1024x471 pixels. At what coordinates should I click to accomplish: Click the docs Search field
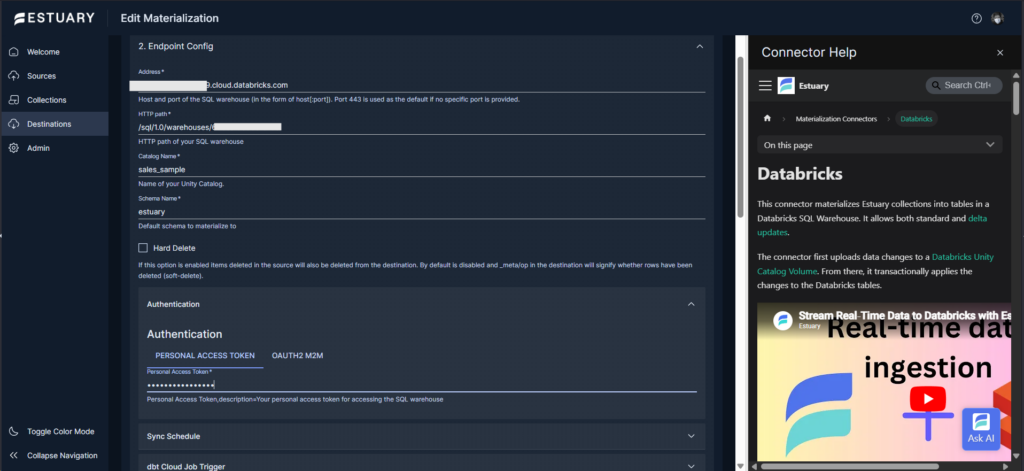pyautogui.click(x=963, y=86)
